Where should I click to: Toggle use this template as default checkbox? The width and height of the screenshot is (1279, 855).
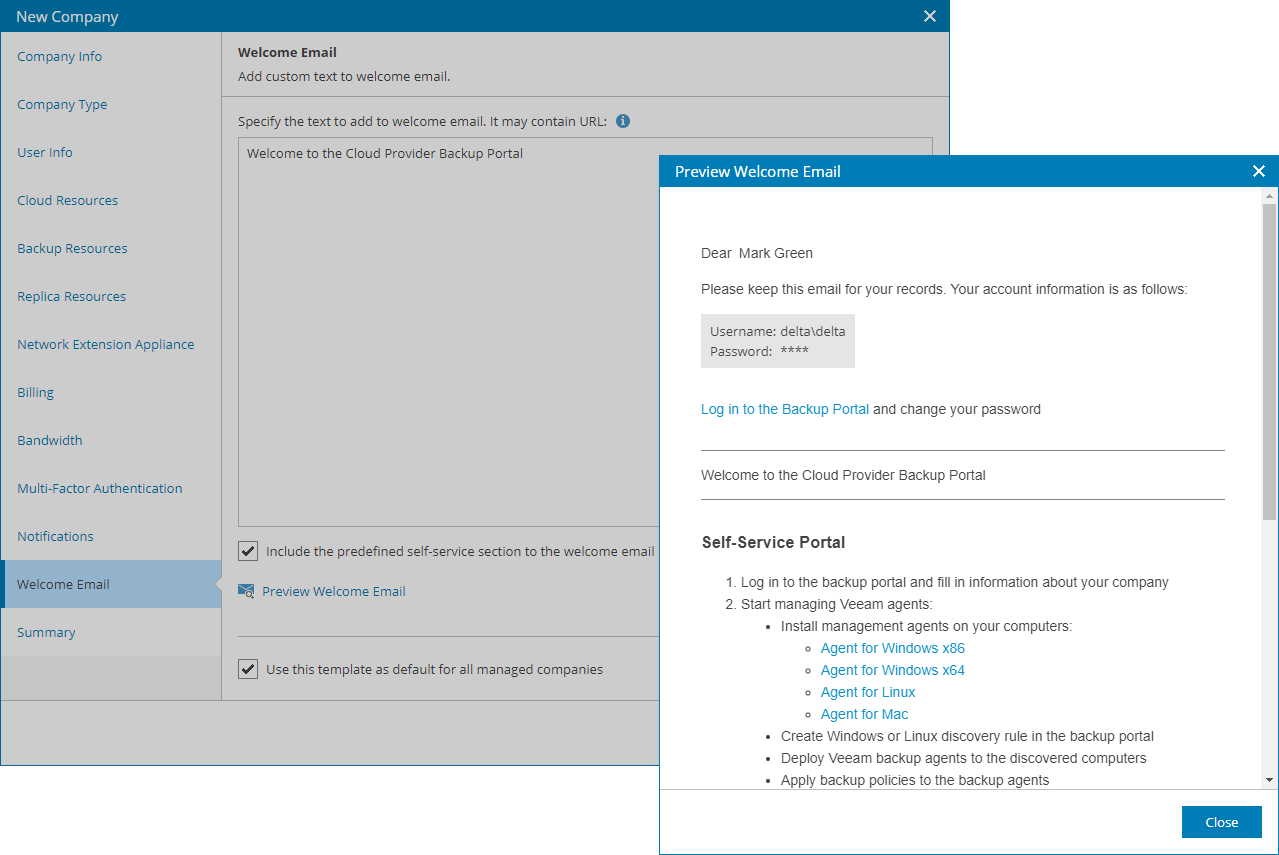(248, 669)
